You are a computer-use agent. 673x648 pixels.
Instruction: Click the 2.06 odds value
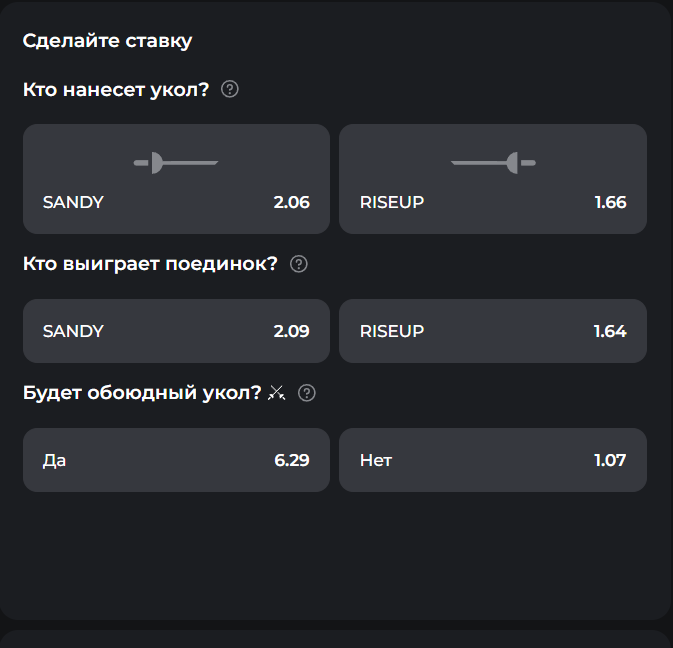click(291, 202)
